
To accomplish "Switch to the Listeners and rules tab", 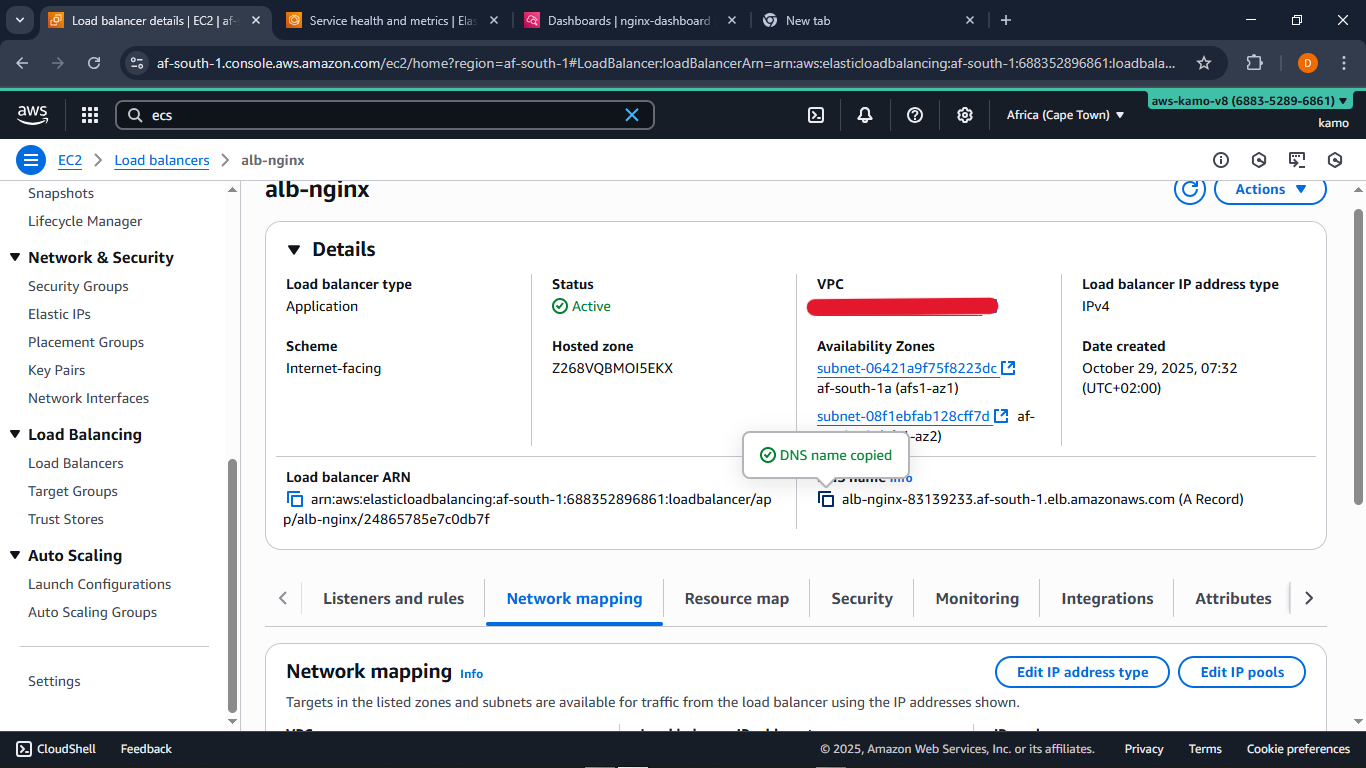I will point(393,598).
